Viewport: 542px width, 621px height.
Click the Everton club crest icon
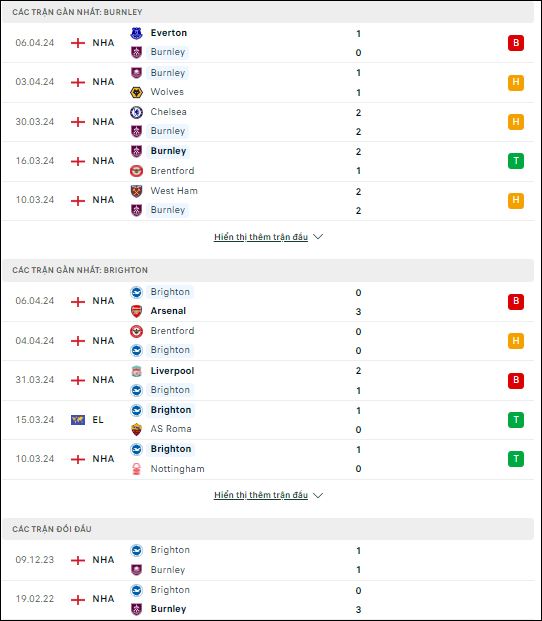point(136,33)
